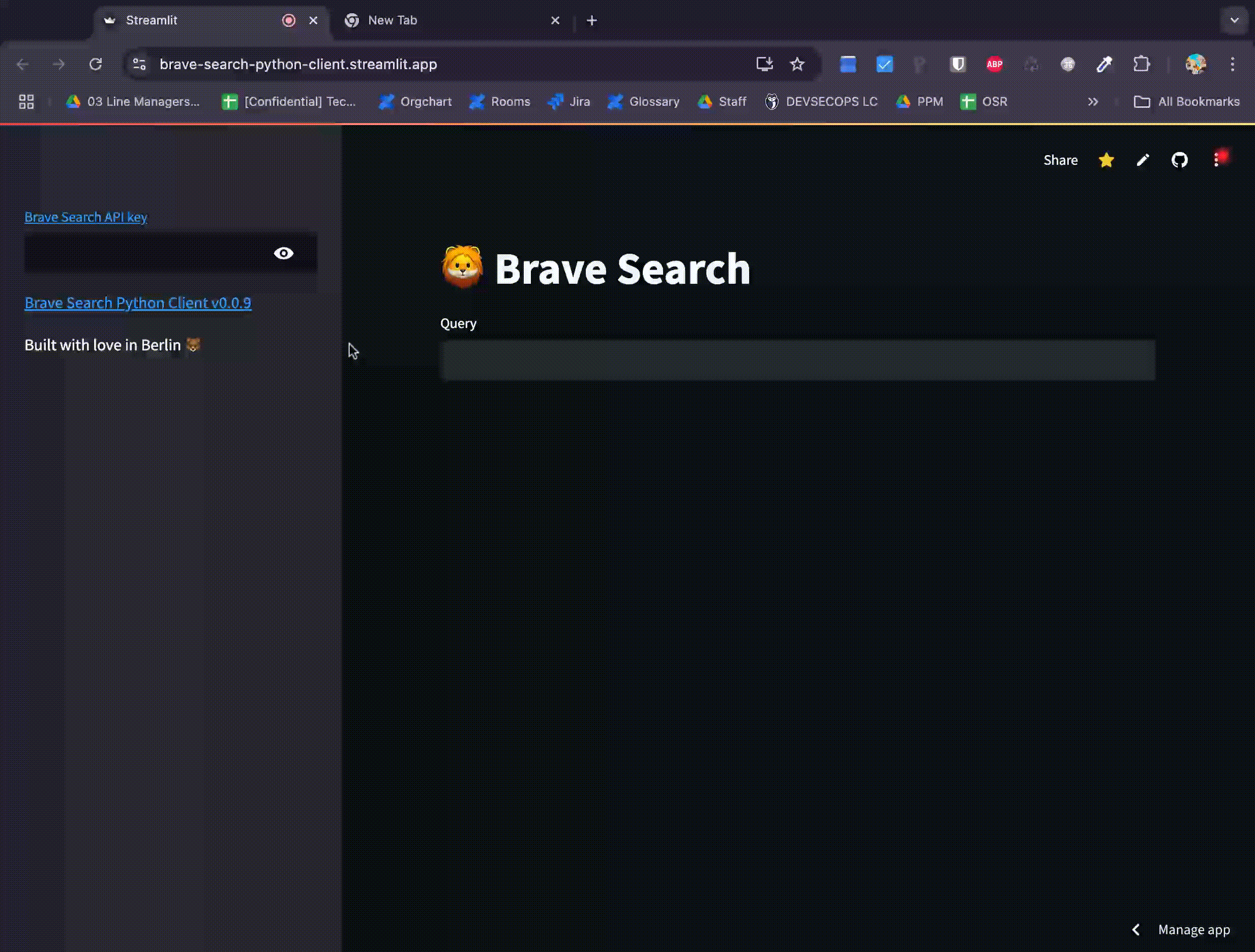This screenshot has width=1255, height=952.
Task: Open Brave Search API key link
Action: point(85,217)
